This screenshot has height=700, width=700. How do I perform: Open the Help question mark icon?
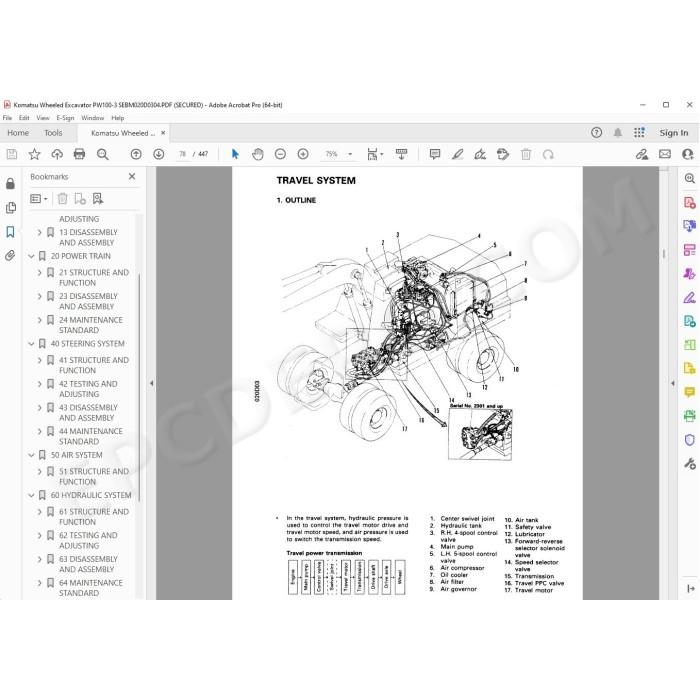click(x=596, y=133)
